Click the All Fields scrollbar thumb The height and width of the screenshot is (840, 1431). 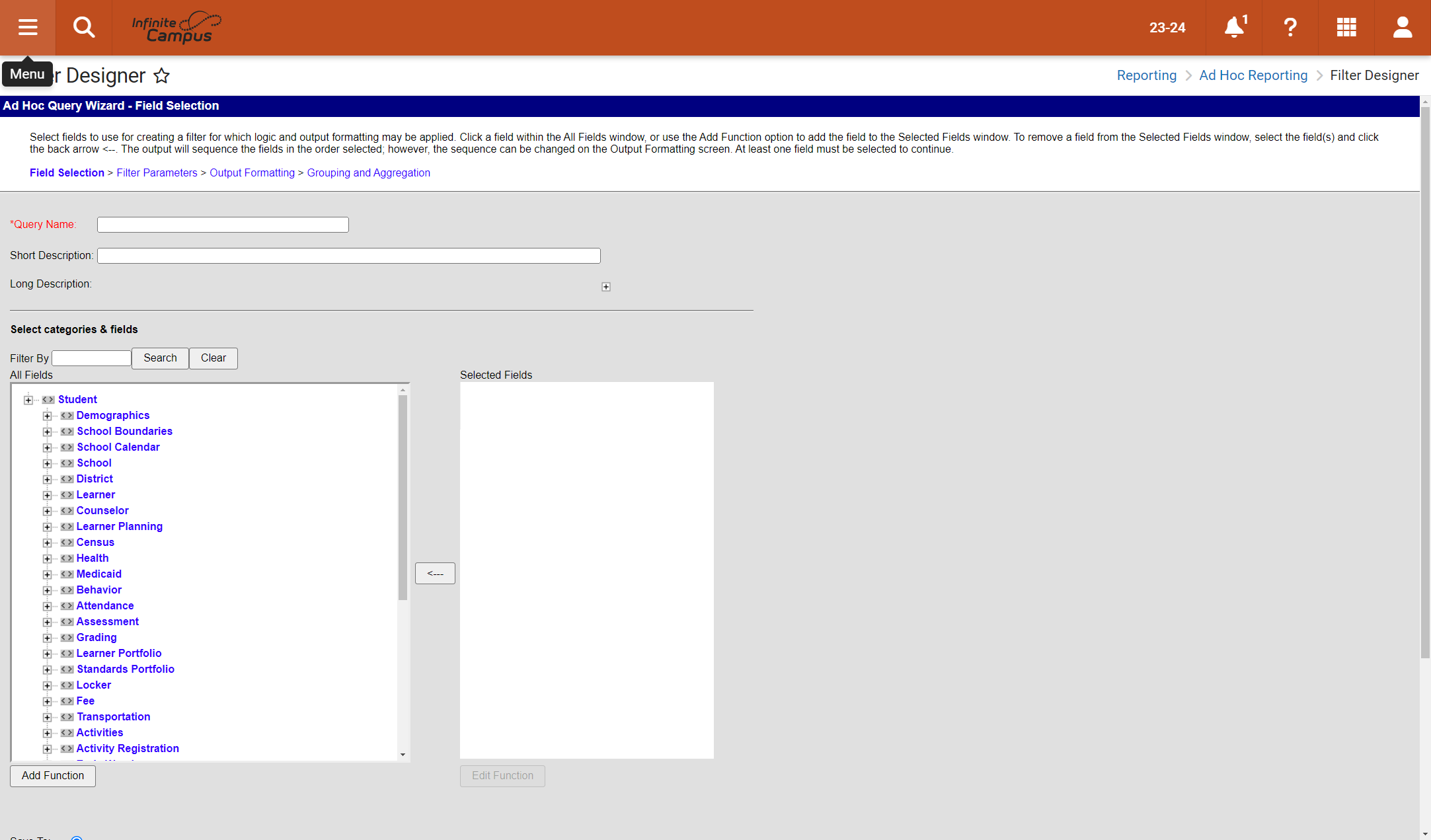pos(403,497)
